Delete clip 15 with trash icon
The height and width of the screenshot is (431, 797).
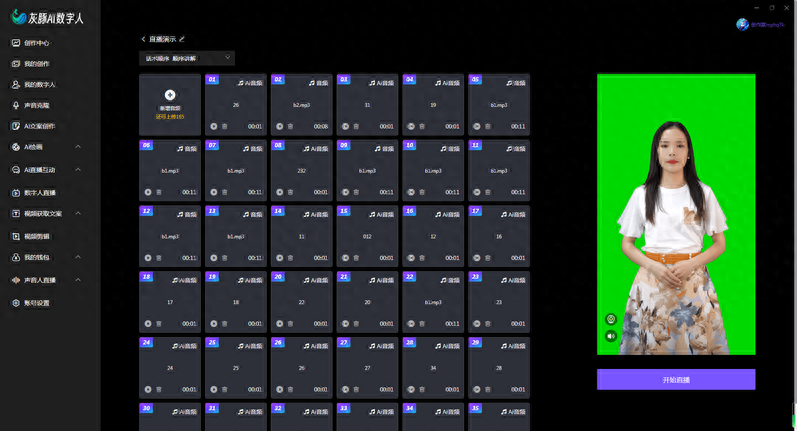coord(356,258)
